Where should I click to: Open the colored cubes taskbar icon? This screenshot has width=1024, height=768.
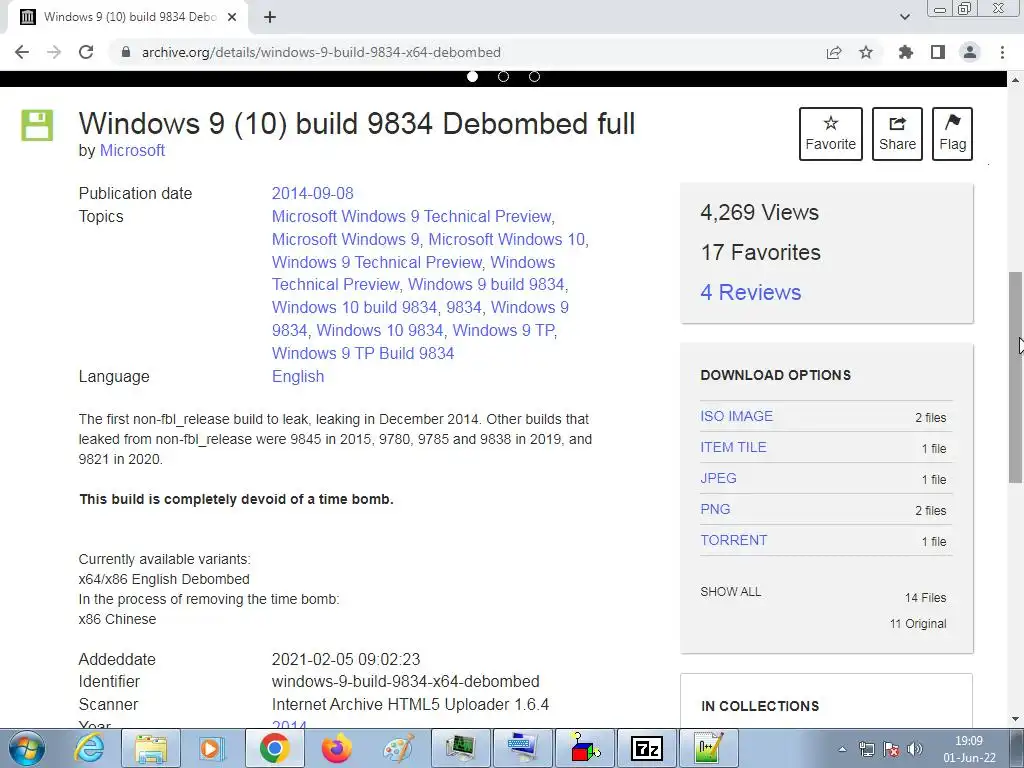click(584, 748)
